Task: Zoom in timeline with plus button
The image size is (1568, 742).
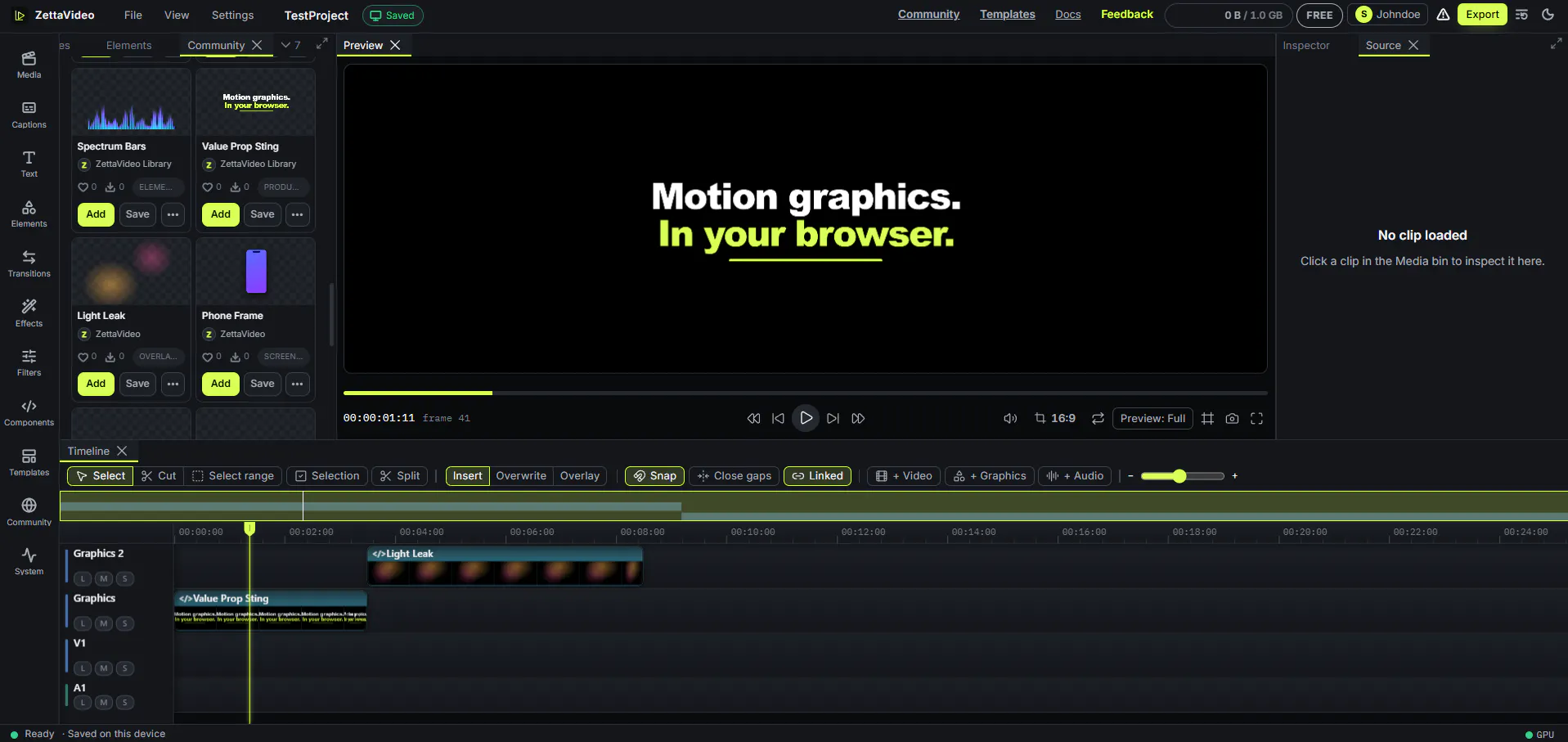Action: pos(1234,476)
